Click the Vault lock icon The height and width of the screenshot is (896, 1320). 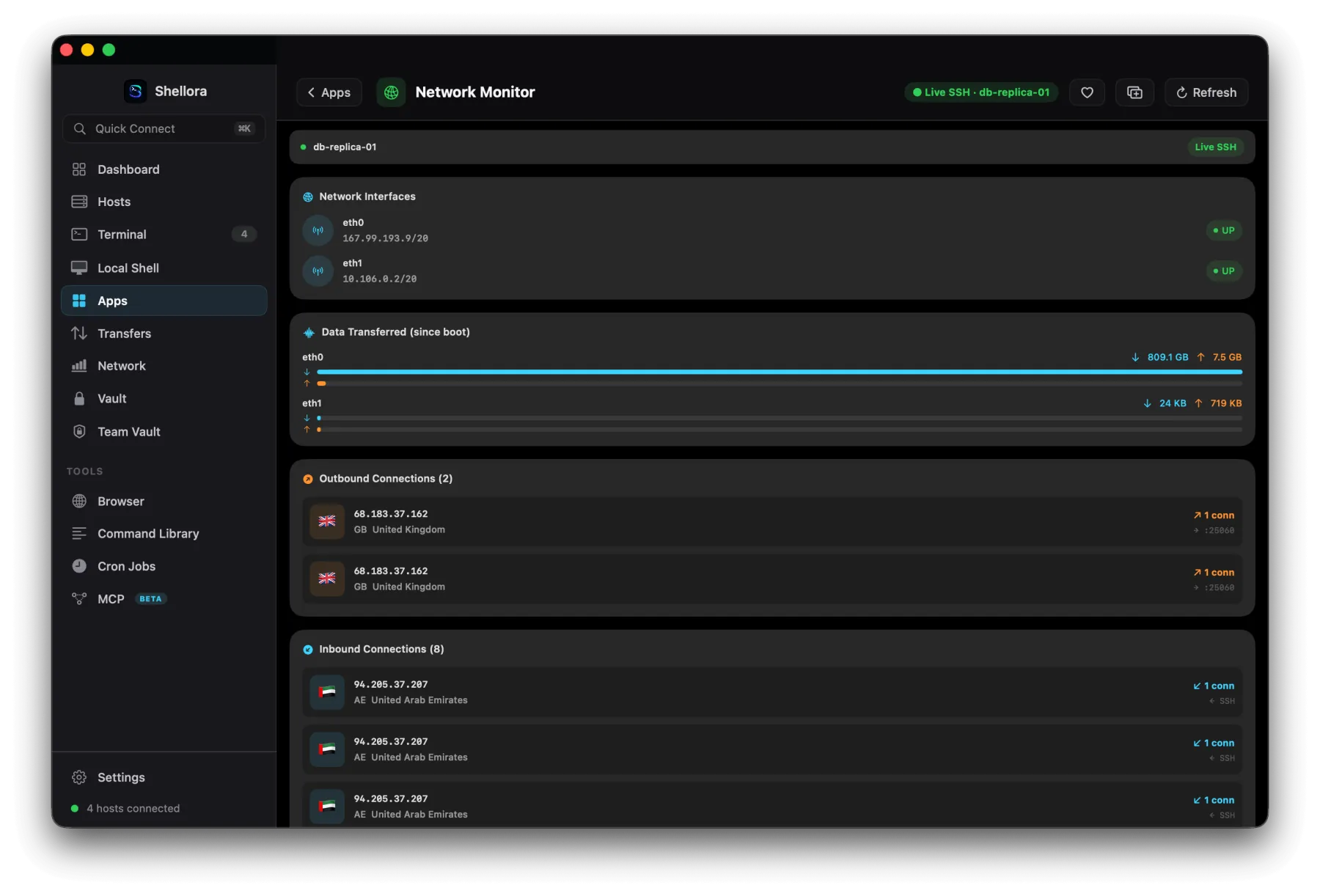pos(79,399)
